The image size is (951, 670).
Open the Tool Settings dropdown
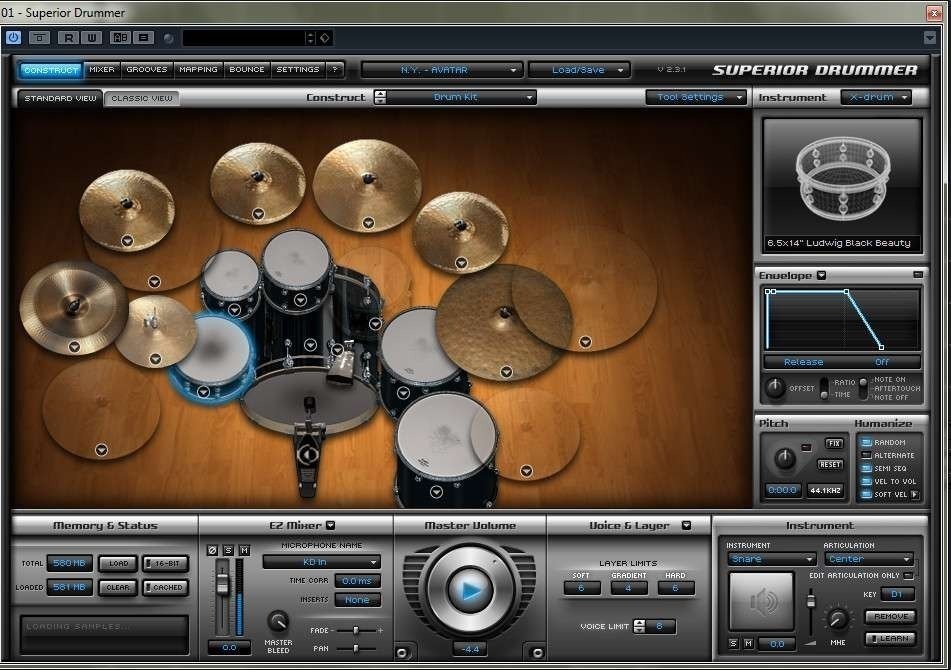point(696,97)
